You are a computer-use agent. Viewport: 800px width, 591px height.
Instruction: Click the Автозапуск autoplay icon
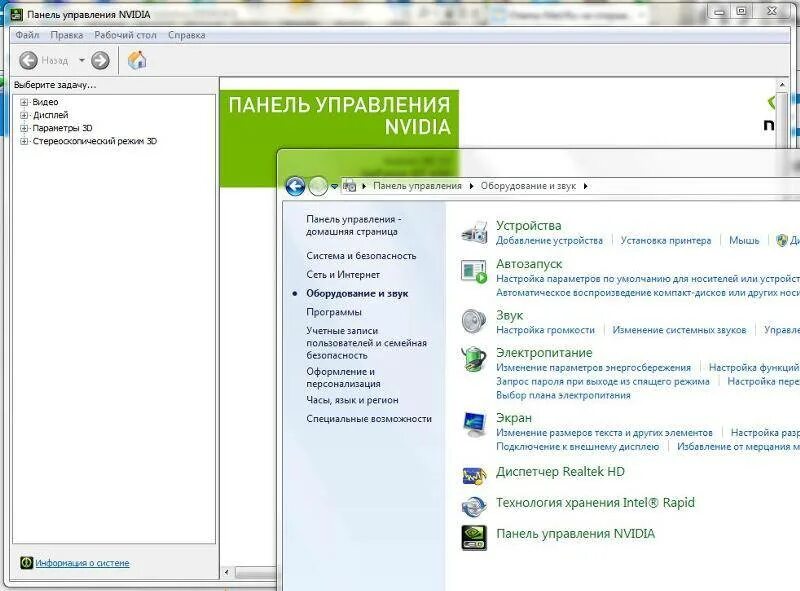point(474,271)
